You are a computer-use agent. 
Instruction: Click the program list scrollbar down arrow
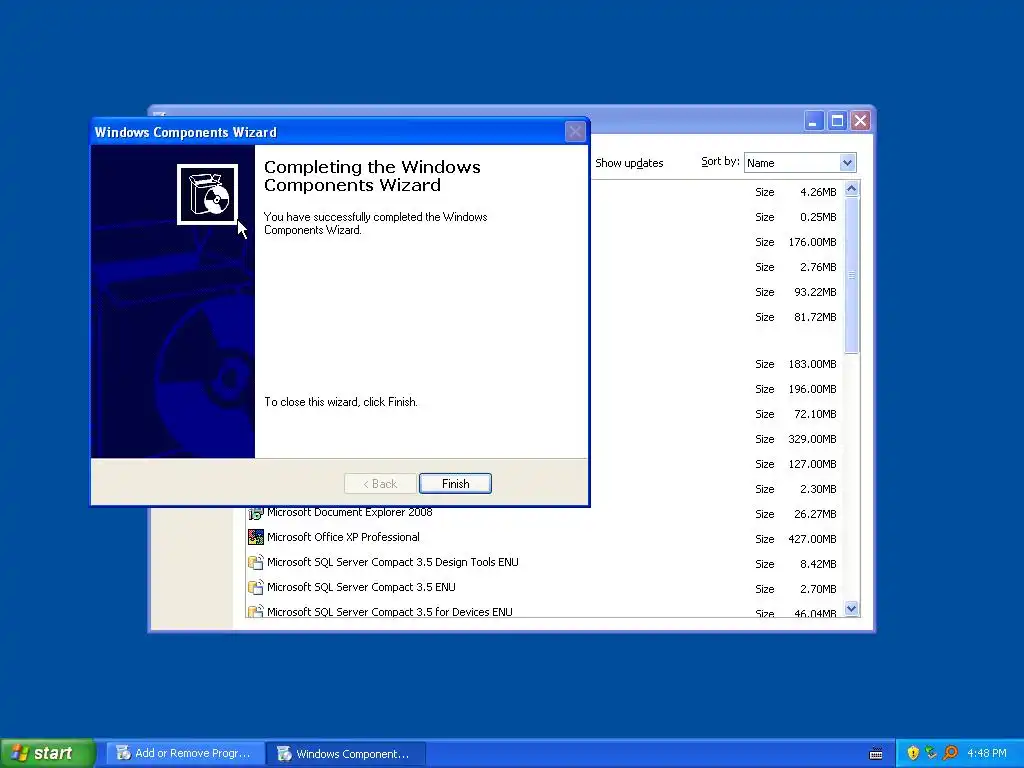coord(852,609)
